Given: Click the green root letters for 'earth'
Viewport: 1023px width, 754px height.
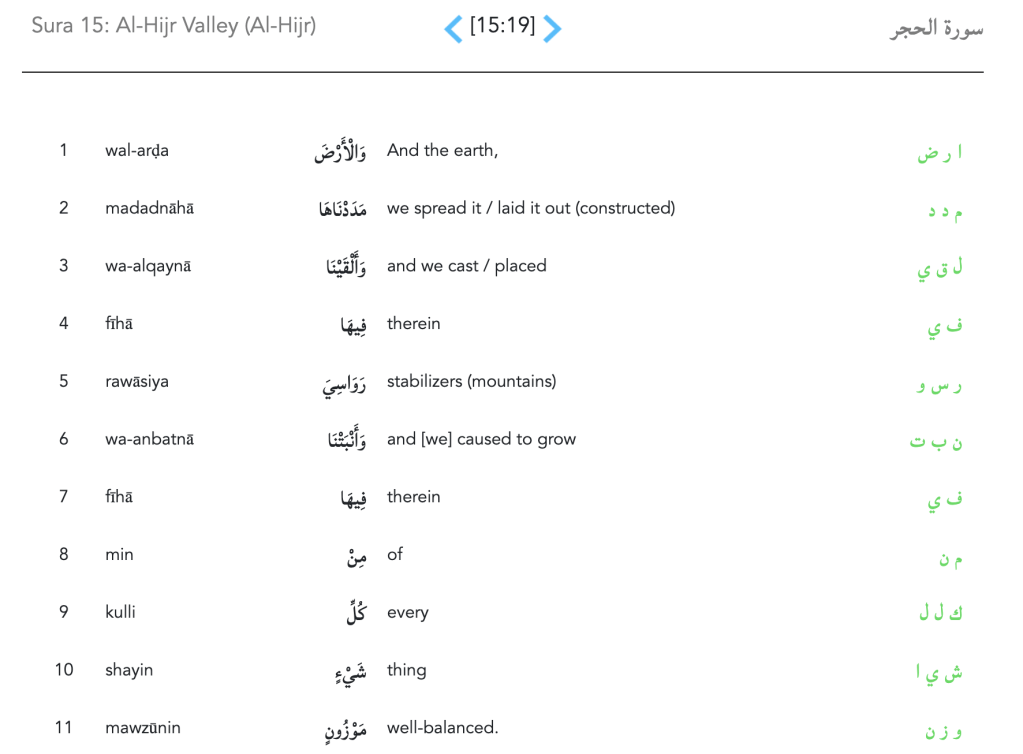Looking at the screenshot, I should [940, 153].
